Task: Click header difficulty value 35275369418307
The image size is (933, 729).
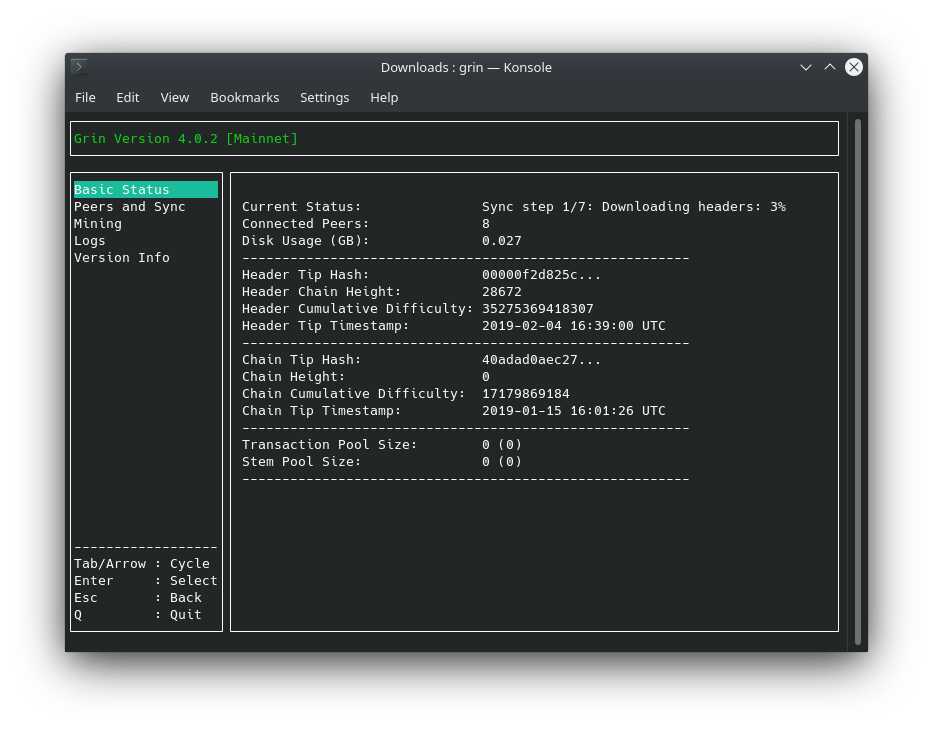Action: coord(537,309)
